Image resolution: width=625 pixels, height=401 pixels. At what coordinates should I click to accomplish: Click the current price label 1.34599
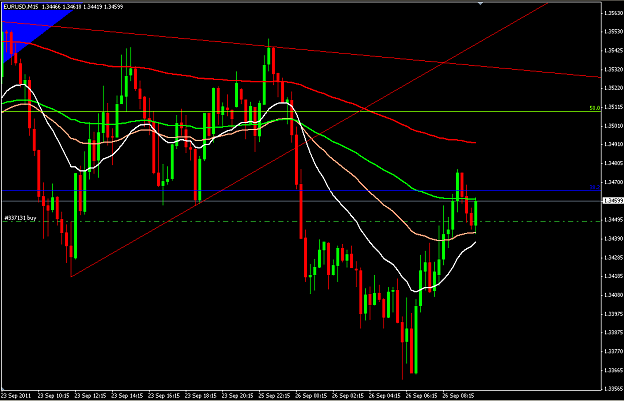tap(613, 201)
